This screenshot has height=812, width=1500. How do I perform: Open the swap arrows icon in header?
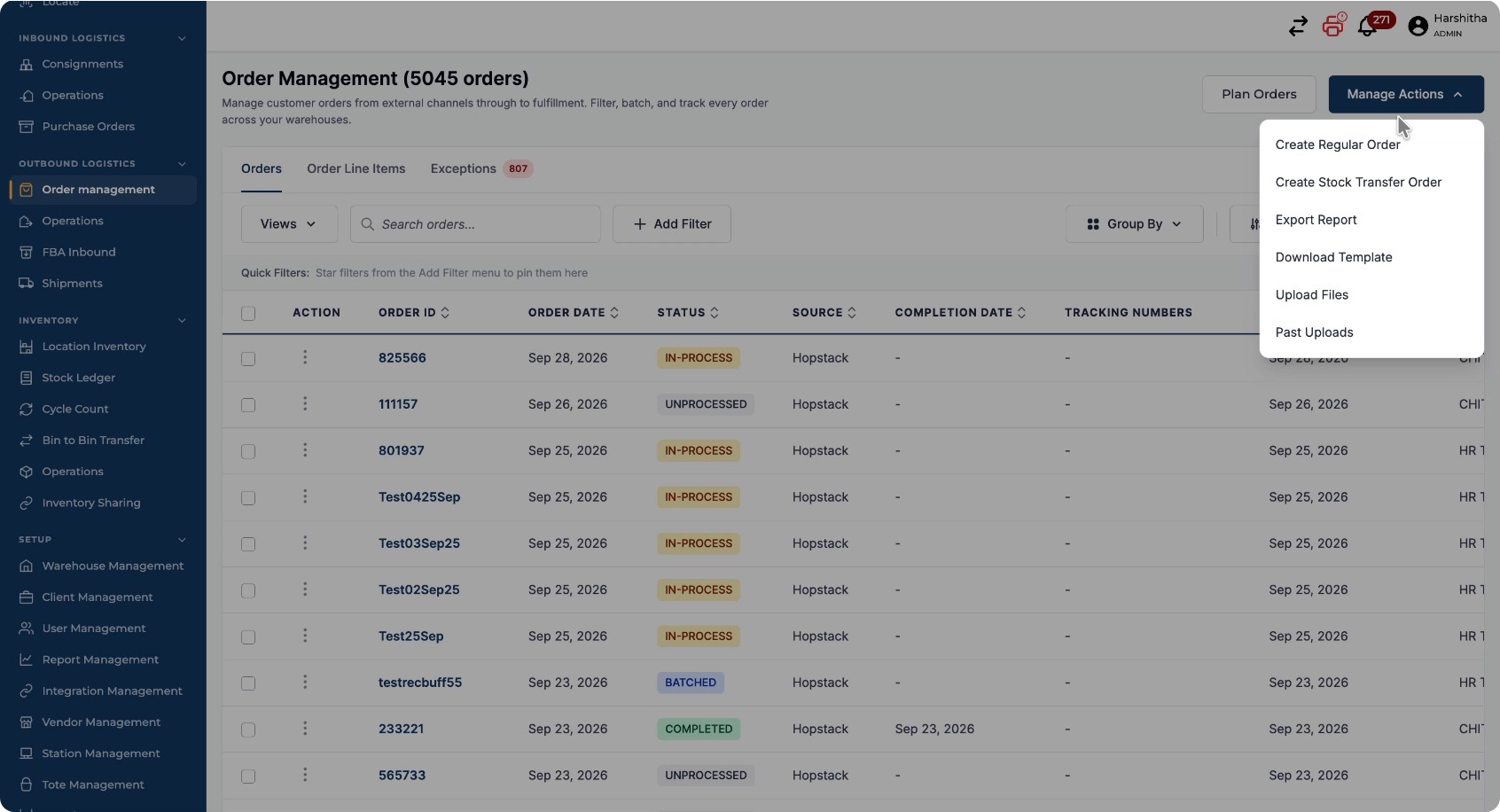click(x=1298, y=27)
